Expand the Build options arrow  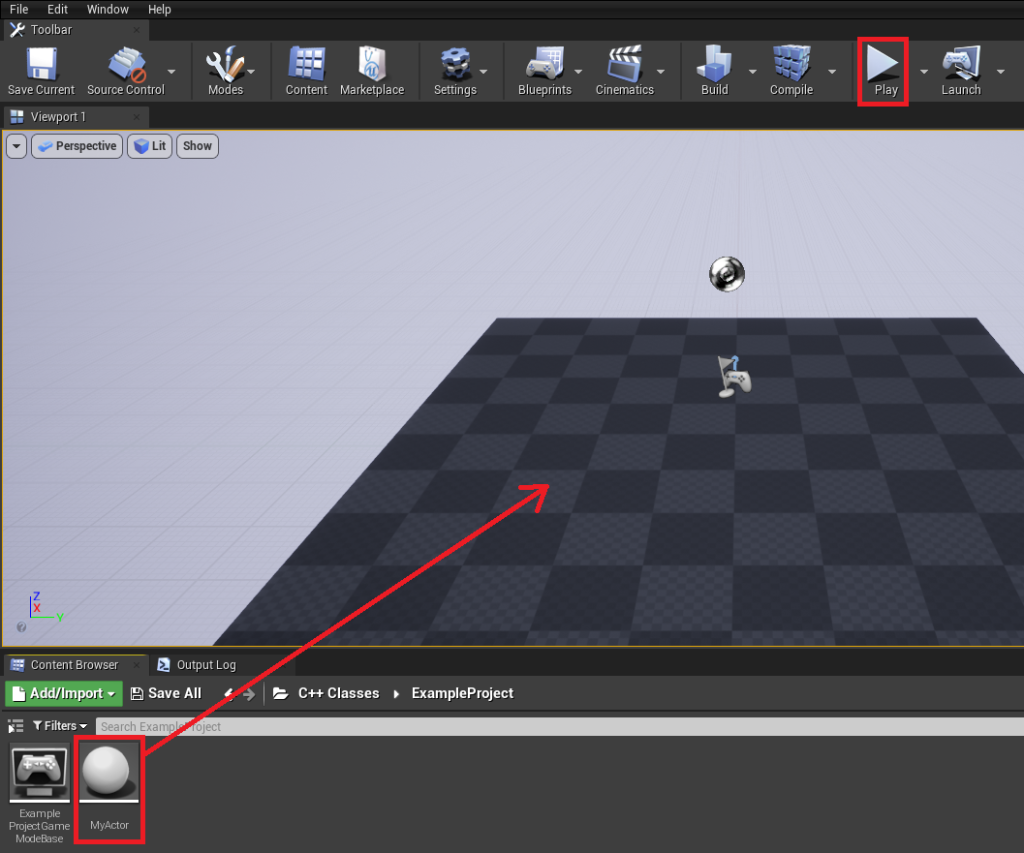coord(752,71)
